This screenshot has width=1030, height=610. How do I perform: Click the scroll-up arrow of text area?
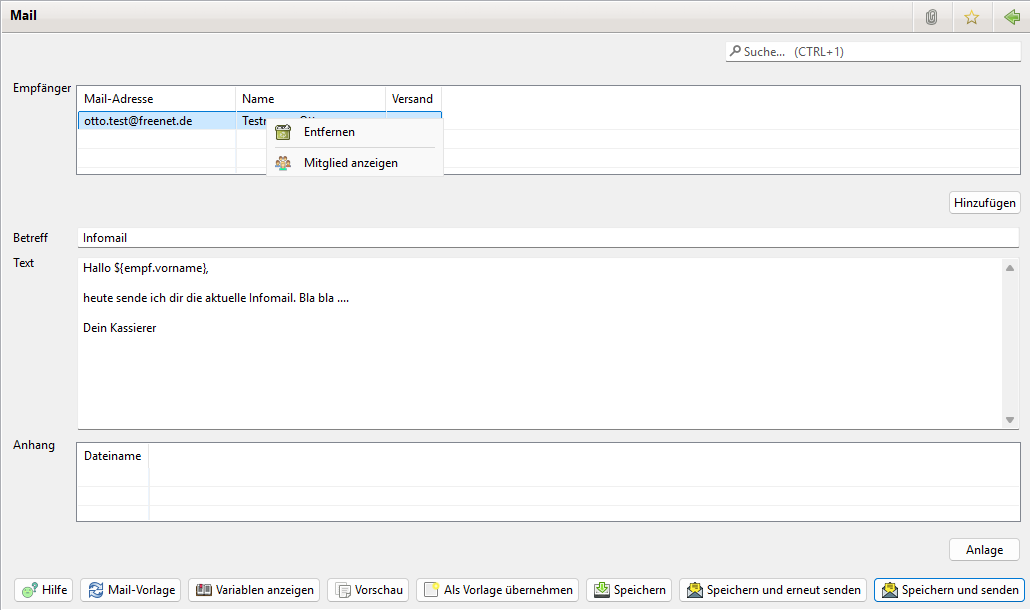pyautogui.click(x=1010, y=268)
